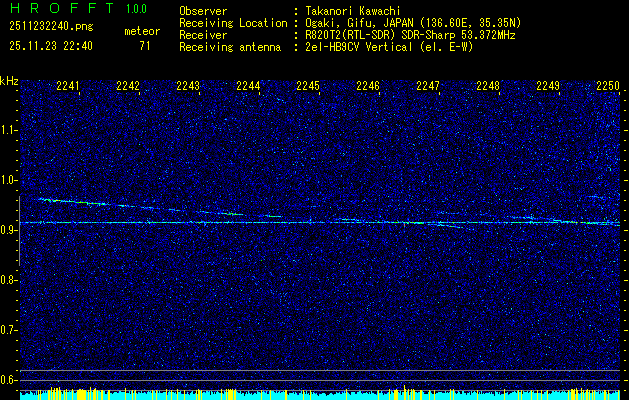The width and height of the screenshot is (629, 400).
Task: Click the HROFFT title text
Action: [58, 9]
